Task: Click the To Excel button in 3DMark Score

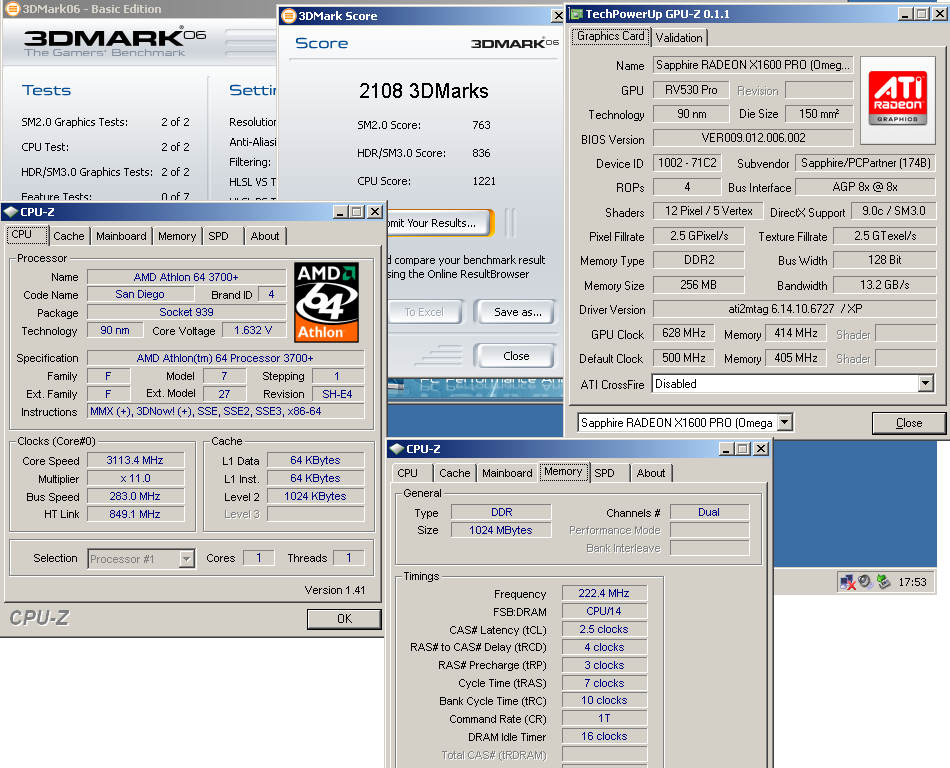Action: [x=424, y=312]
